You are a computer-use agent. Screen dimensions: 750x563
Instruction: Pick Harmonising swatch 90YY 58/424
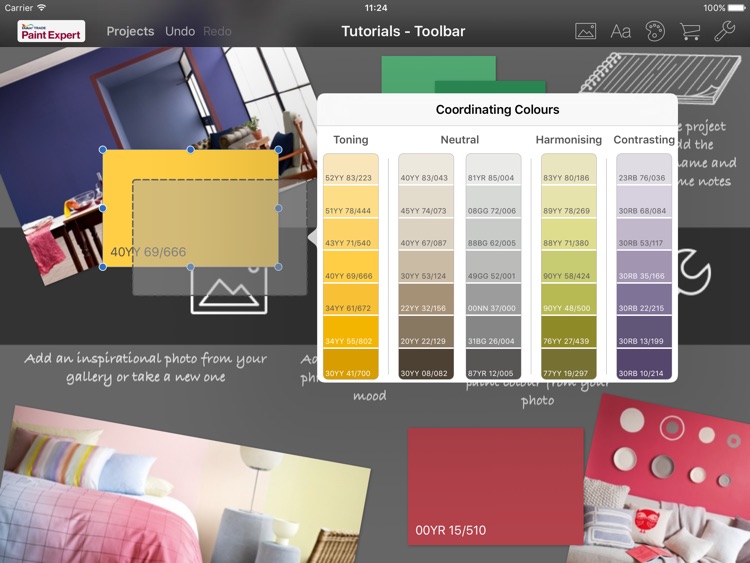pos(569,267)
